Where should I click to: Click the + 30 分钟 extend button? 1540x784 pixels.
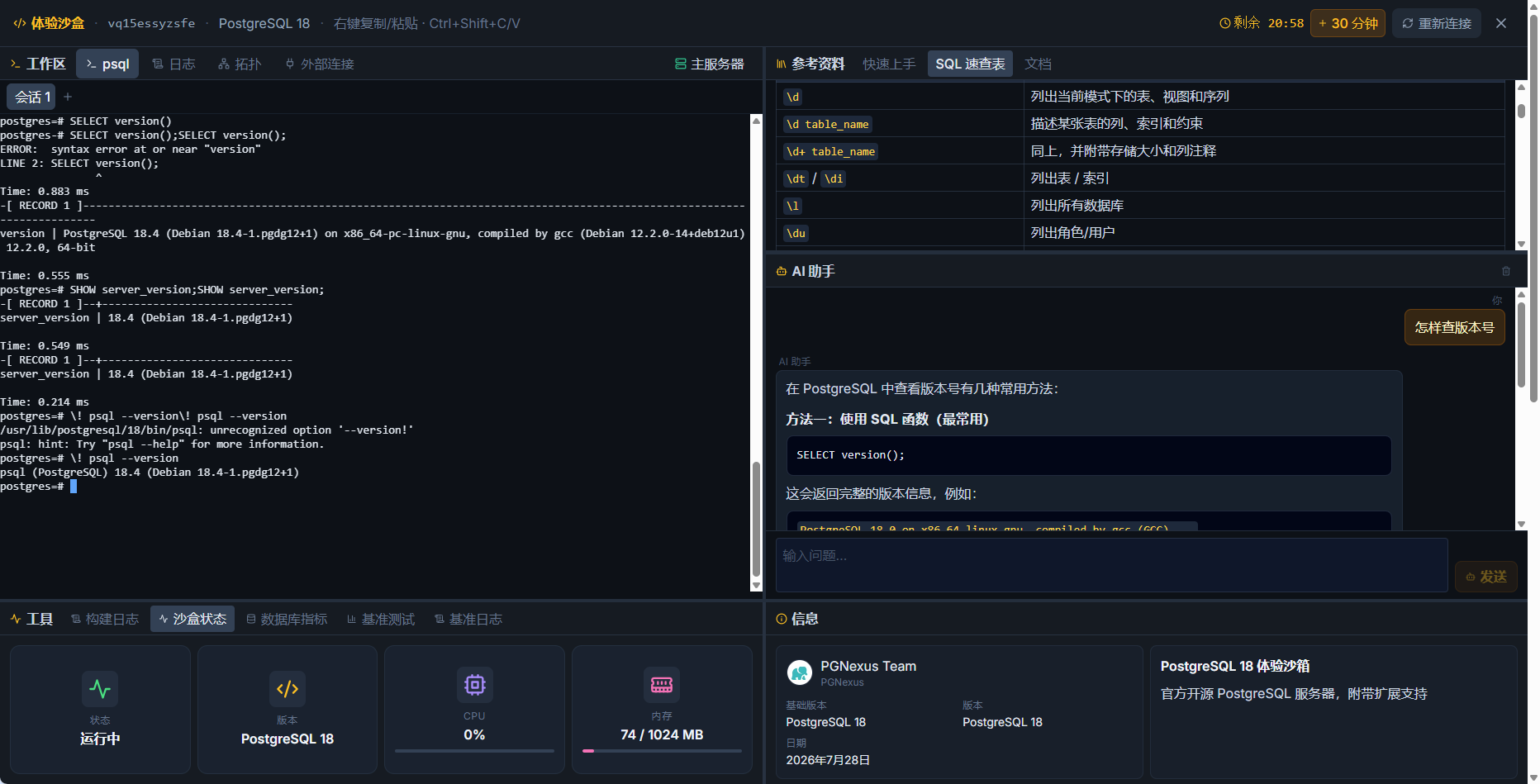click(1347, 23)
